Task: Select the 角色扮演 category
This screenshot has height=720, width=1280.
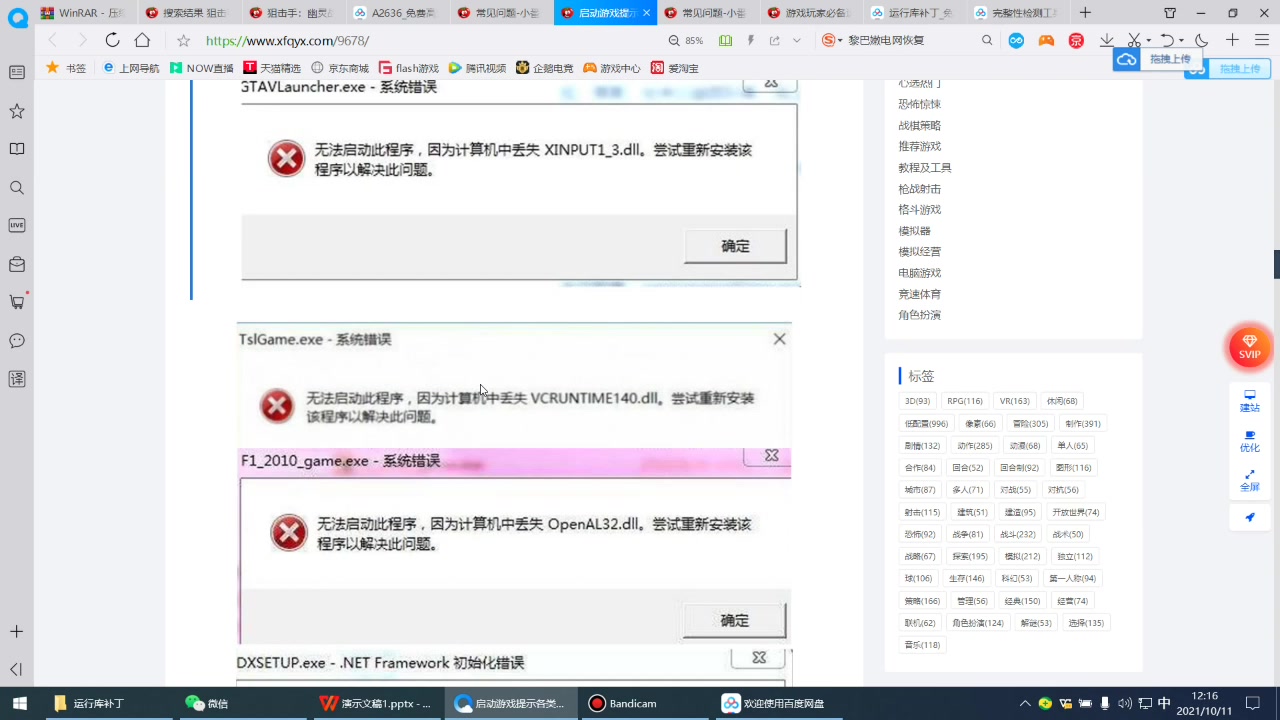Action: pos(919,315)
